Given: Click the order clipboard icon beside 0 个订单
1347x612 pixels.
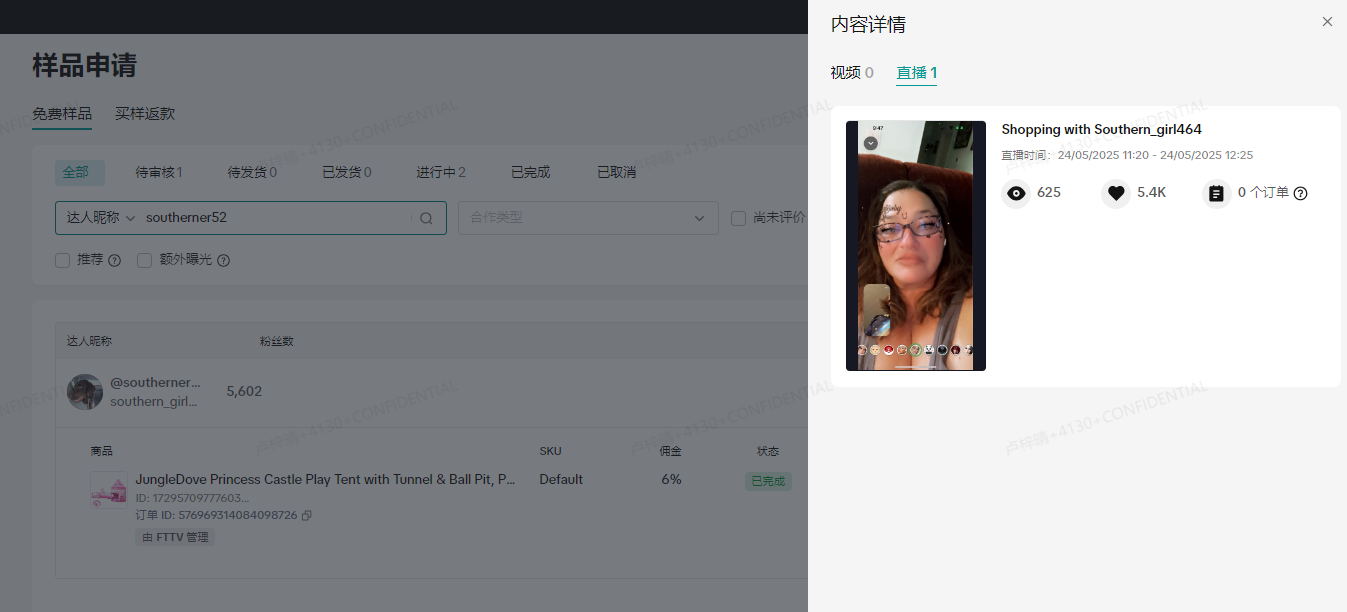Looking at the screenshot, I should [1216, 193].
